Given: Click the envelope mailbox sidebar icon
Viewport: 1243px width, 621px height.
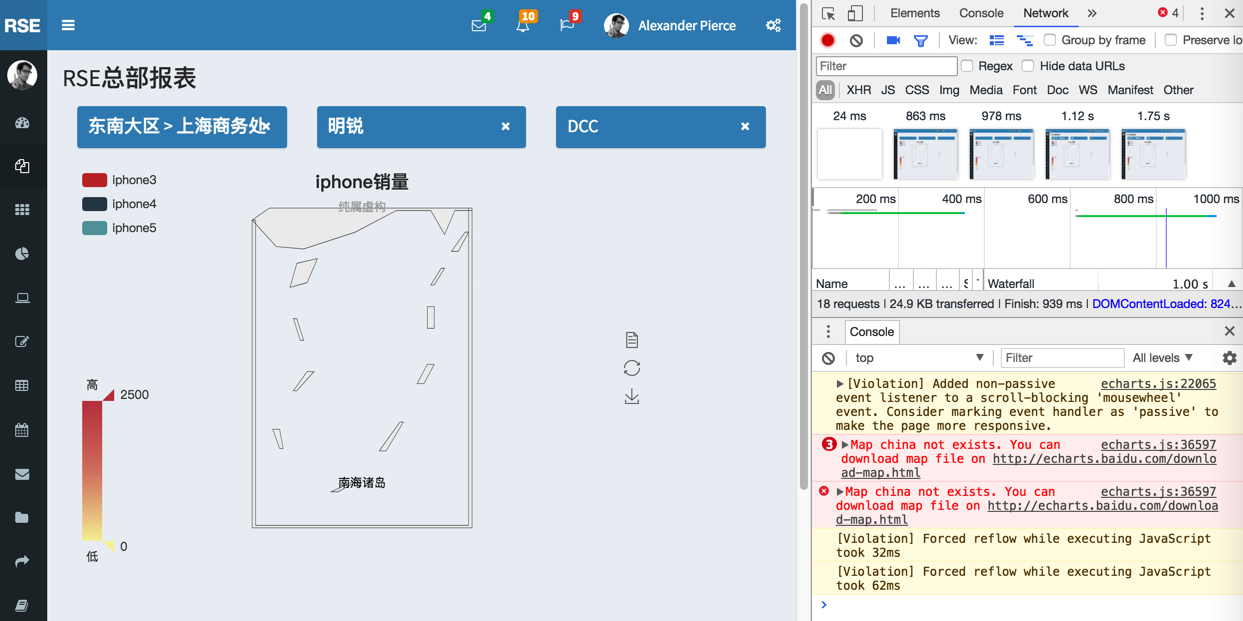Looking at the screenshot, I should 22,474.
